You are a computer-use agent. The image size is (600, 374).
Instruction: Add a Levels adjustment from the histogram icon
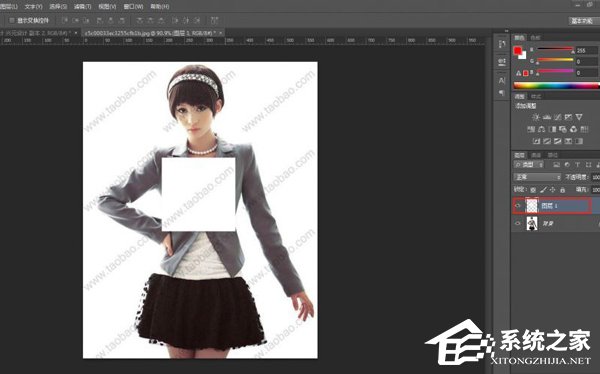point(547,117)
